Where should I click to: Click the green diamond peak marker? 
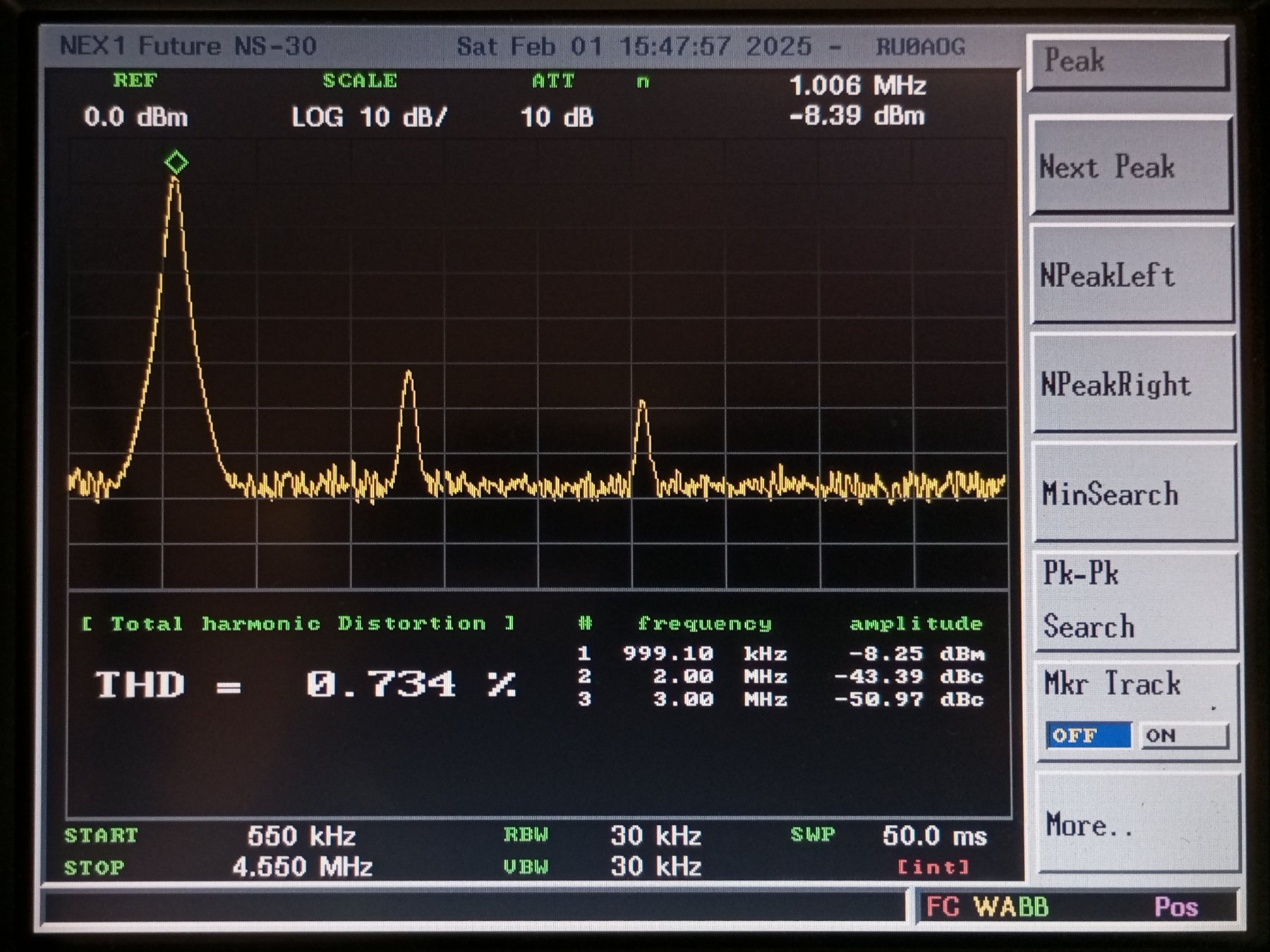tap(176, 163)
